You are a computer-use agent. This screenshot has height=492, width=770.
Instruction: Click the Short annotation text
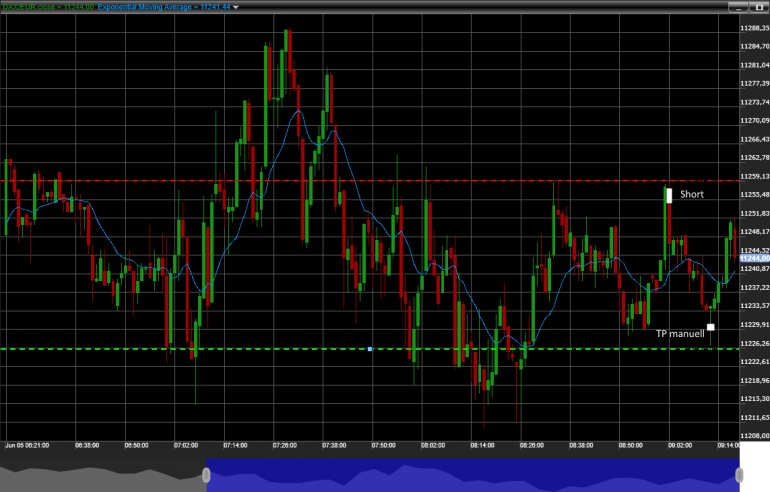[691, 194]
